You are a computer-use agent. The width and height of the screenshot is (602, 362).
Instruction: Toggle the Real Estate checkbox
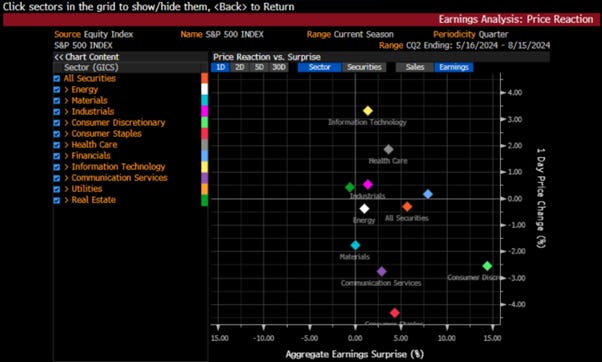pos(57,200)
